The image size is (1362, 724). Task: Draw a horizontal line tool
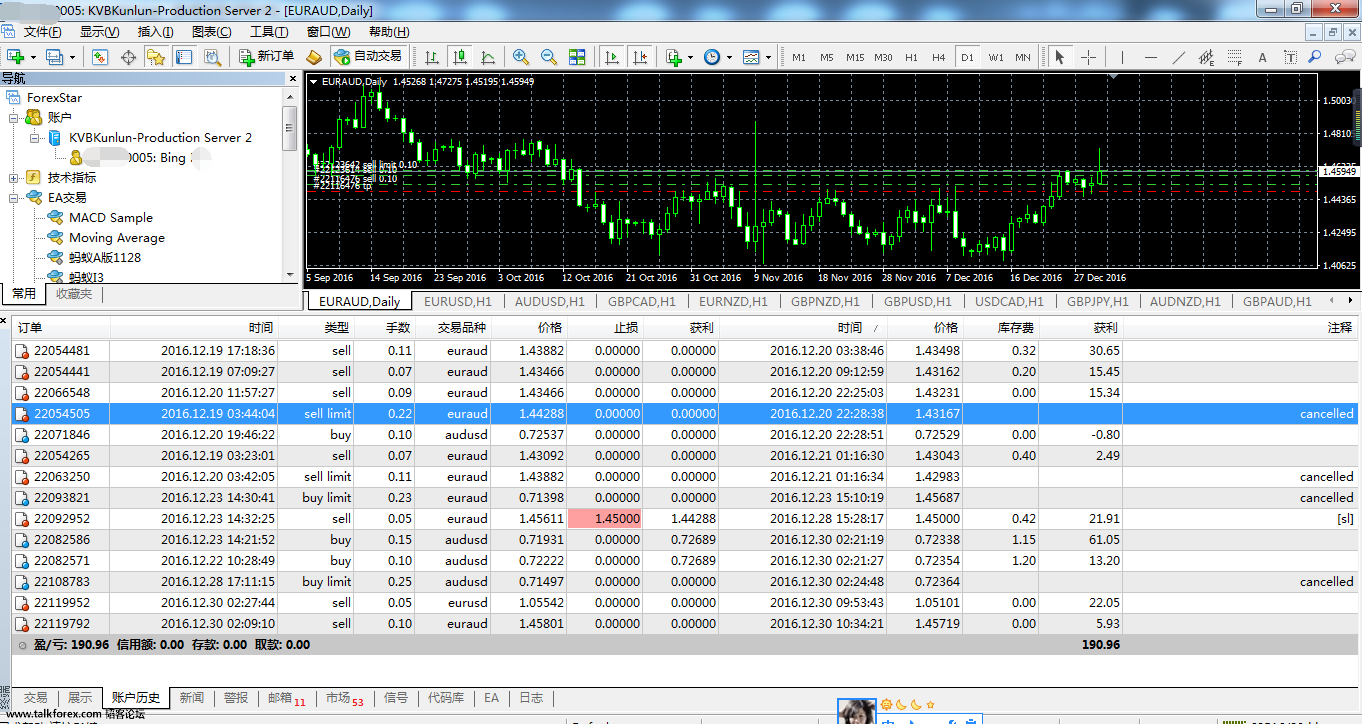pyautogui.click(x=1150, y=57)
